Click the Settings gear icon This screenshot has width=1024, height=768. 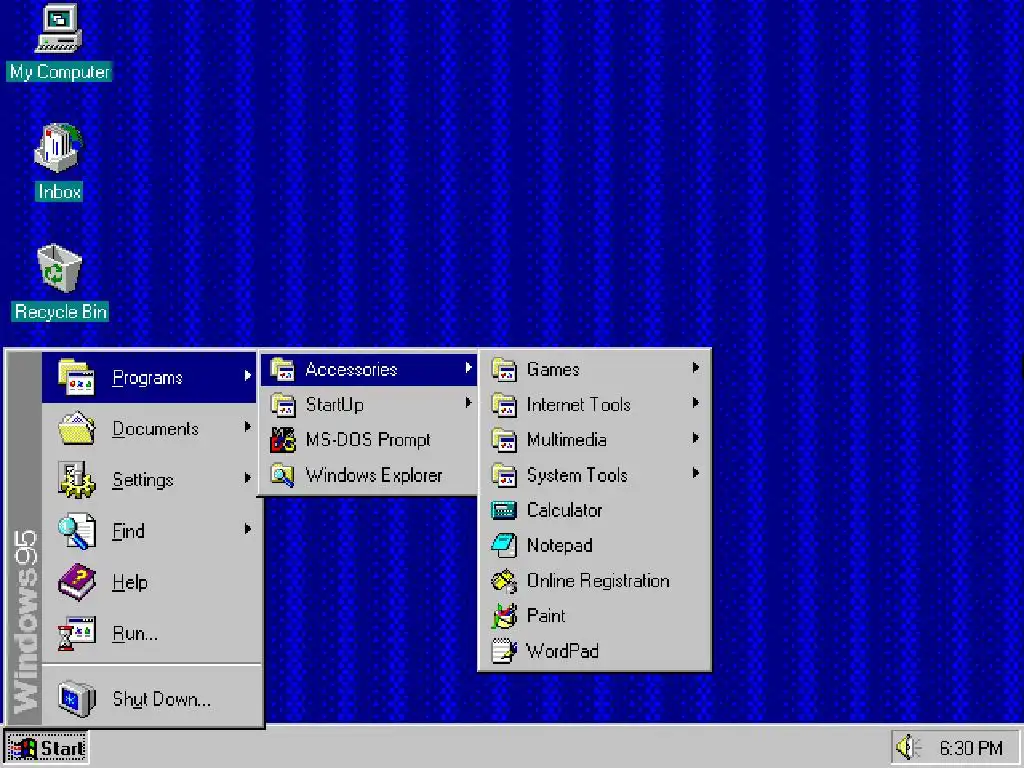click(76, 479)
